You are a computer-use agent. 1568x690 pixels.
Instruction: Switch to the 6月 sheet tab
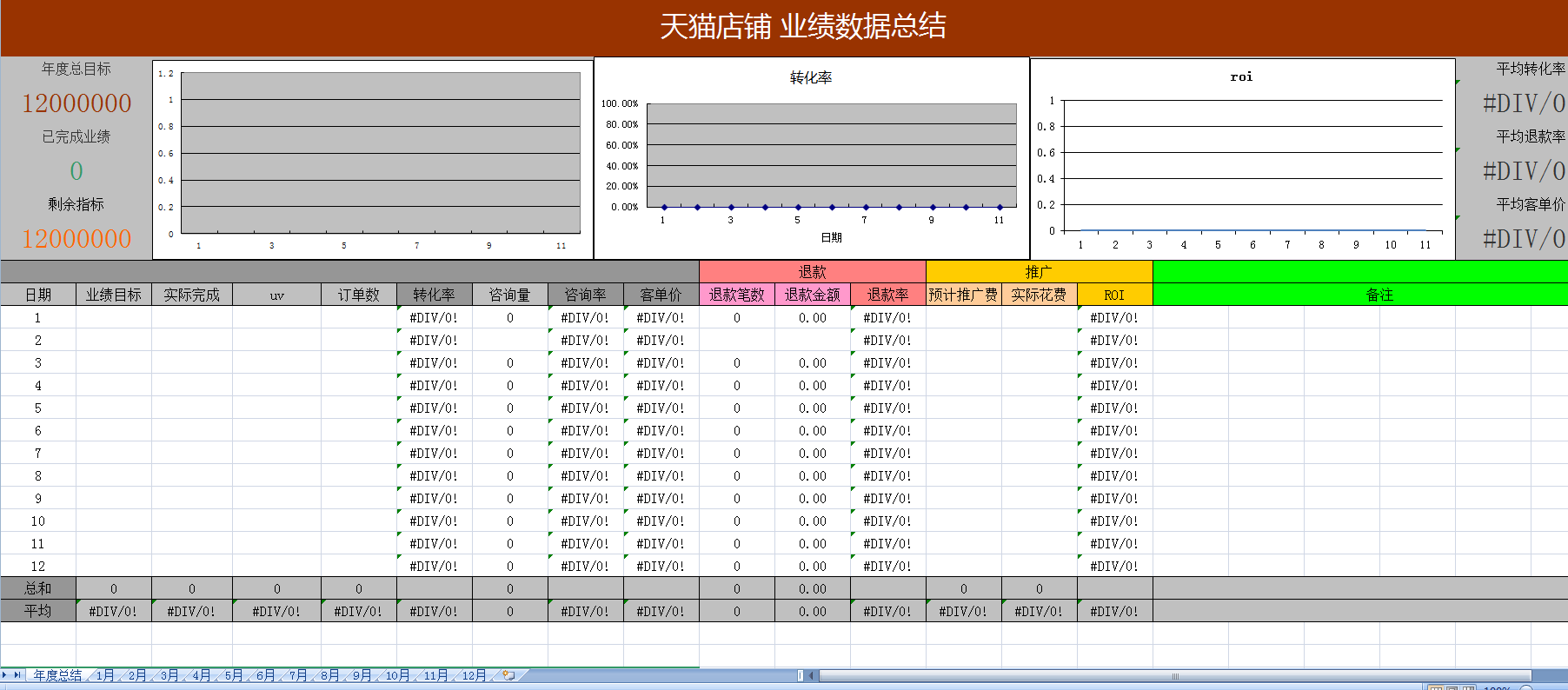(x=265, y=675)
